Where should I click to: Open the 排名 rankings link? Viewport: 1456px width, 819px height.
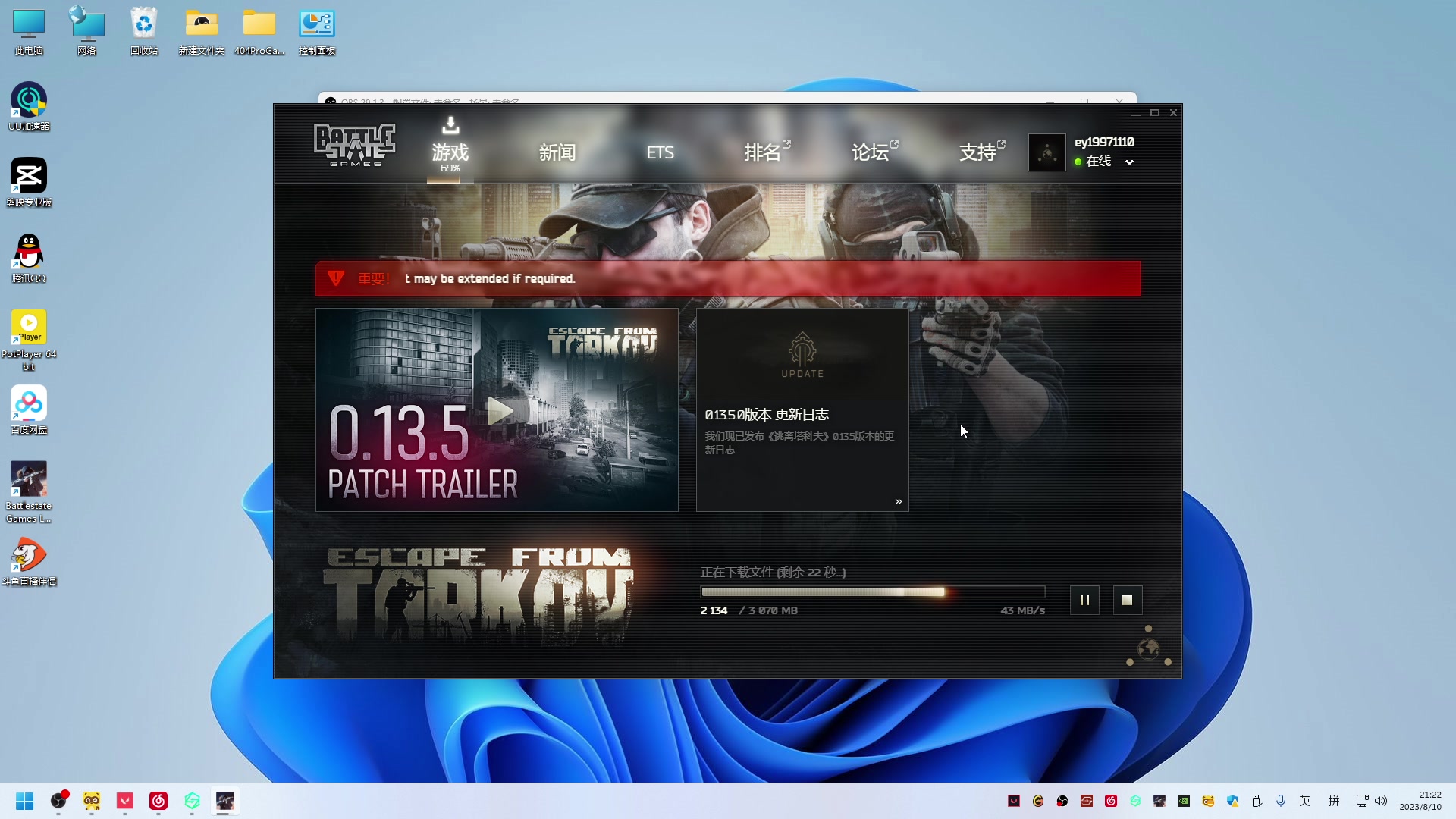[766, 152]
